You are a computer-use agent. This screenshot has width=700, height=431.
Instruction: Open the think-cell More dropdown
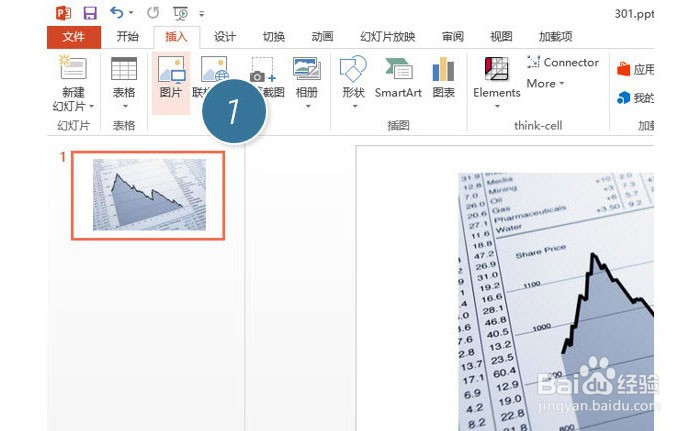pos(545,84)
